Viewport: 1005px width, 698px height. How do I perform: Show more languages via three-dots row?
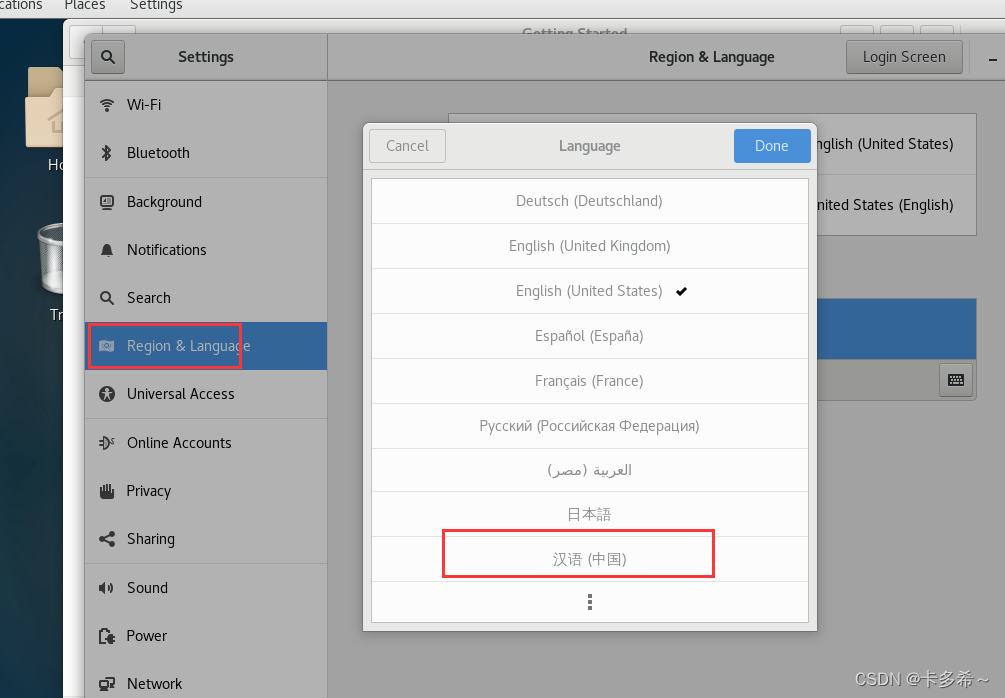590,602
